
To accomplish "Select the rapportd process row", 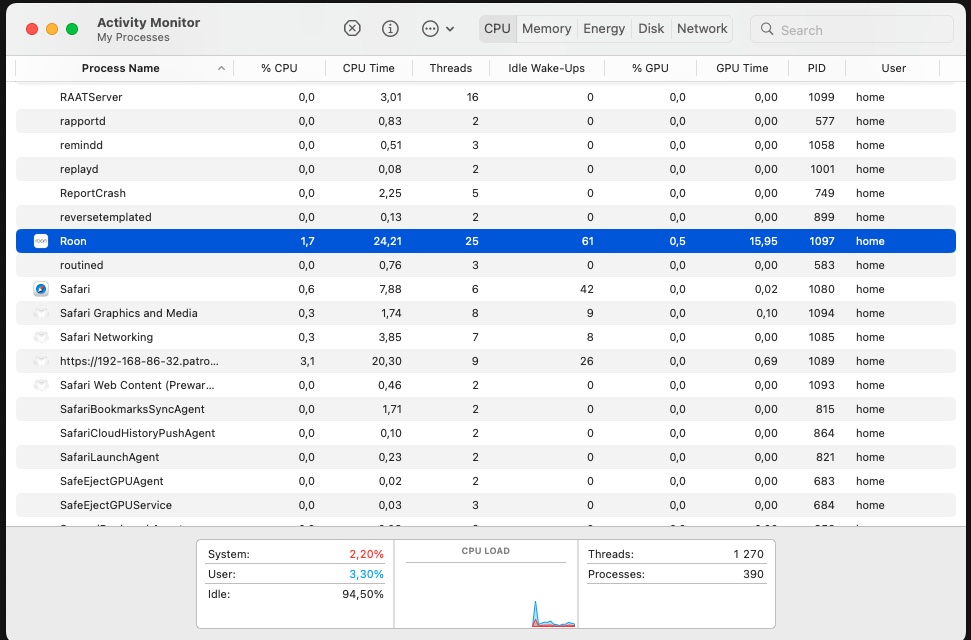I will (x=486, y=121).
